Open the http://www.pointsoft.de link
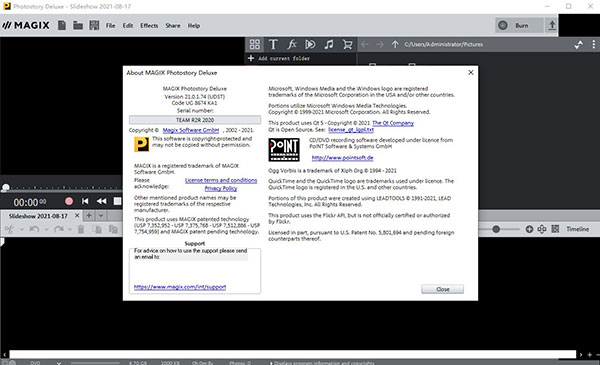The width and height of the screenshot is (600, 365). (x=342, y=158)
